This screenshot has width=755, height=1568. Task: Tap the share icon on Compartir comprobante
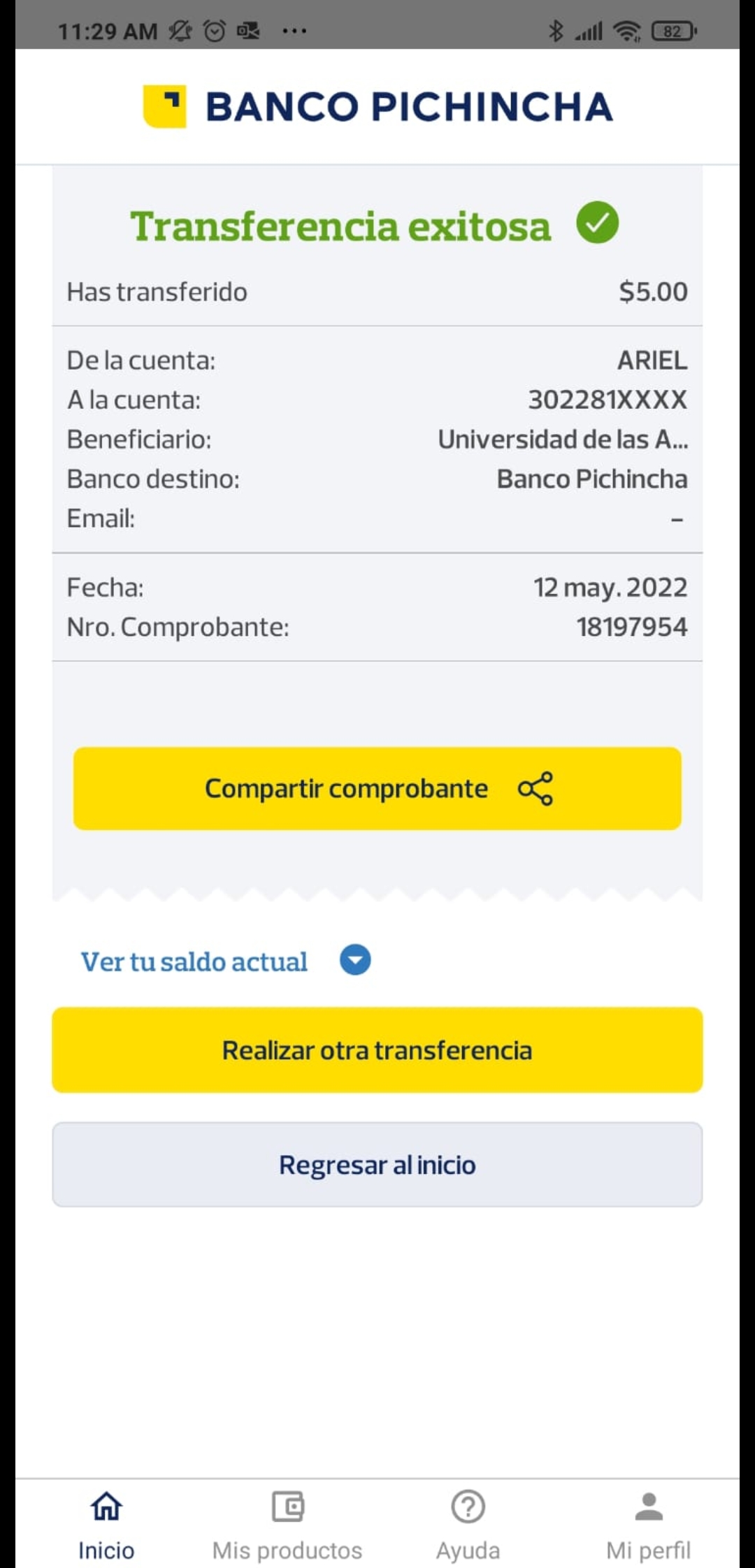point(535,789)
